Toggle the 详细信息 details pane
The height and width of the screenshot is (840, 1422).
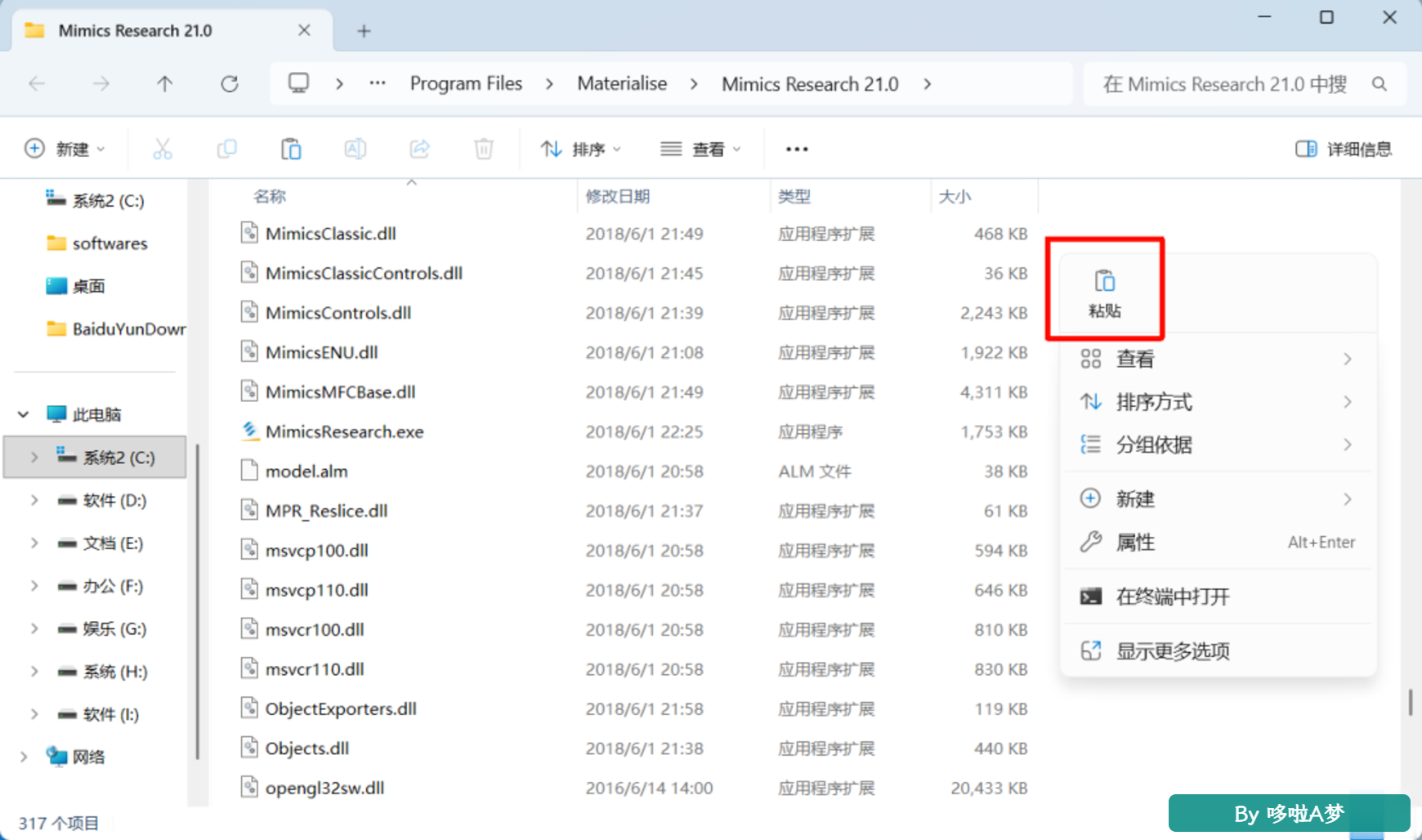point(1344,149)
